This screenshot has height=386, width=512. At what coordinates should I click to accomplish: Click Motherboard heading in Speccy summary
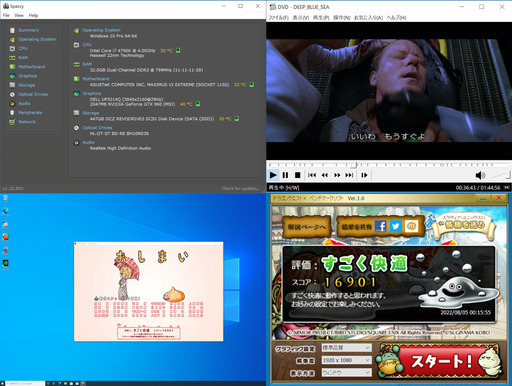tap(96, 79)
